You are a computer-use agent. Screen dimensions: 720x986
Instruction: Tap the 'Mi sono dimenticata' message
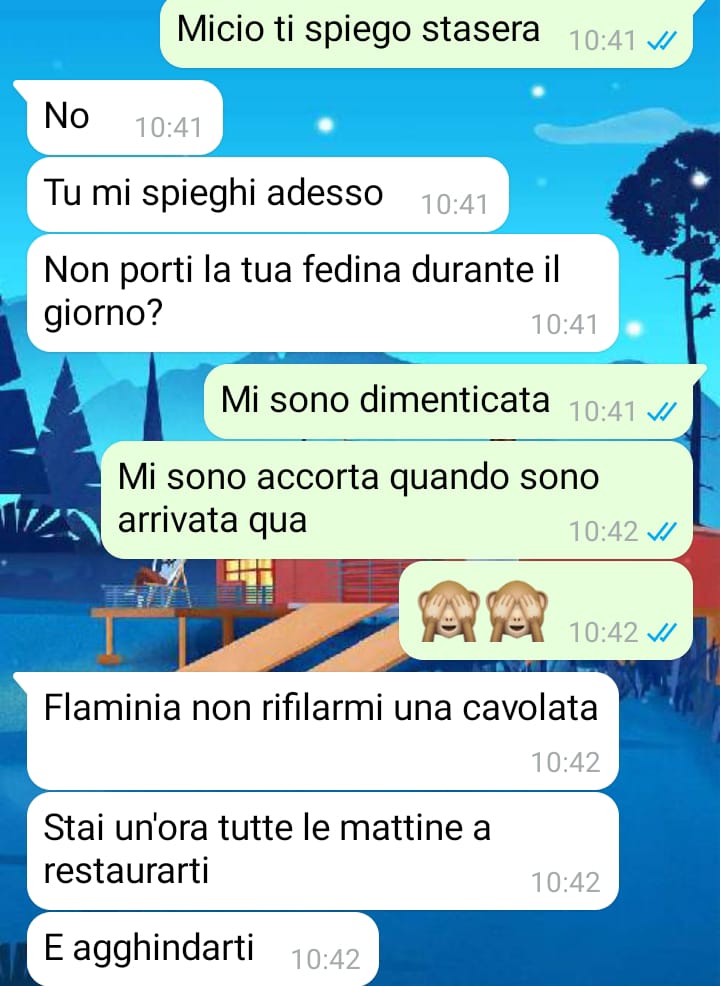point(448,402)
